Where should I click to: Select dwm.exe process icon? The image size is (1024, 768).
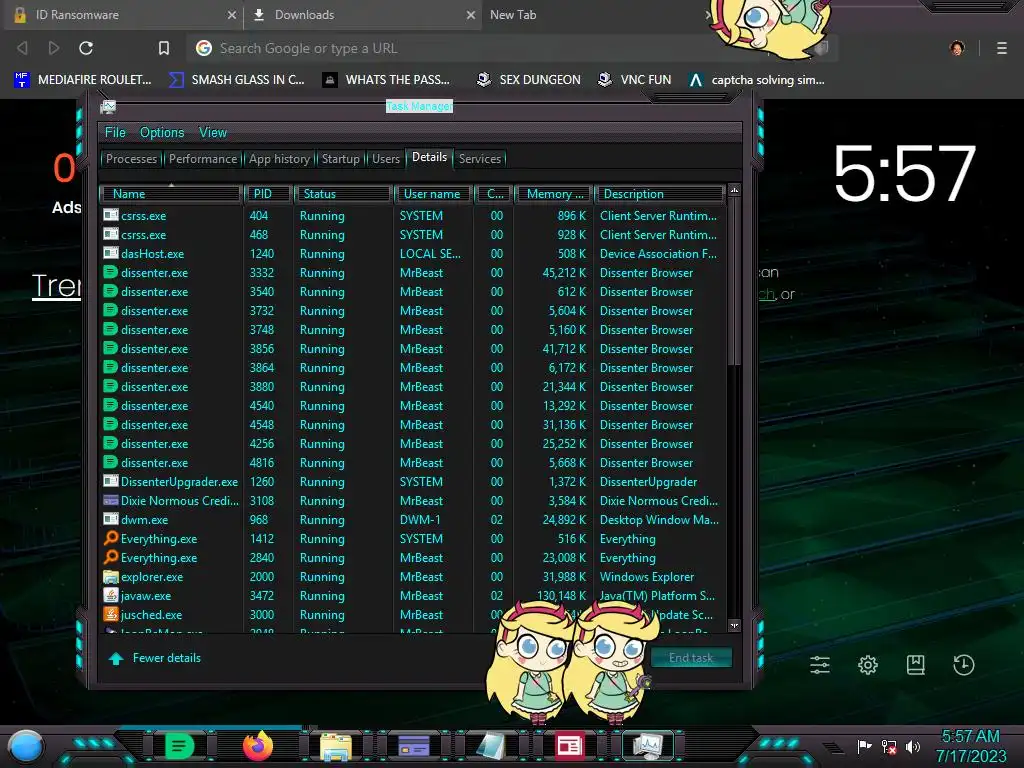pos(110,519)
